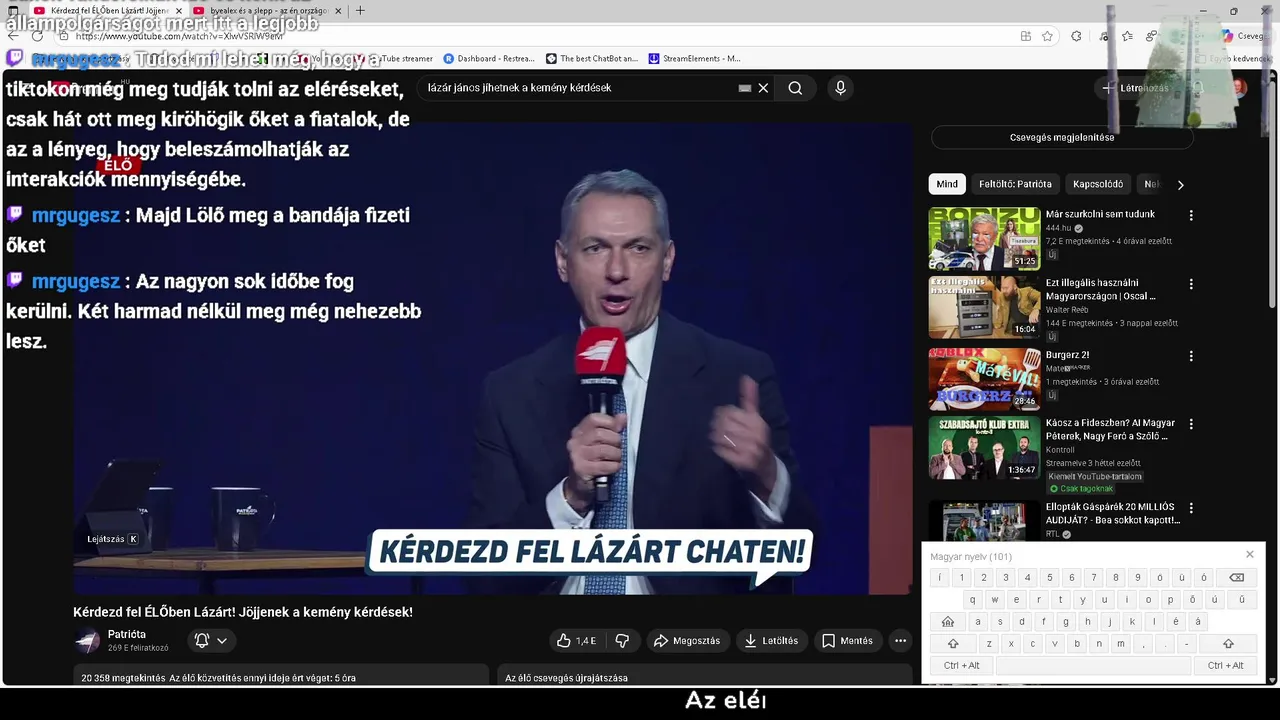This screenshot has width=1280, height=720.
Task: Dislike the video with the thumbs-down icon
Action: tap(622, 641)
